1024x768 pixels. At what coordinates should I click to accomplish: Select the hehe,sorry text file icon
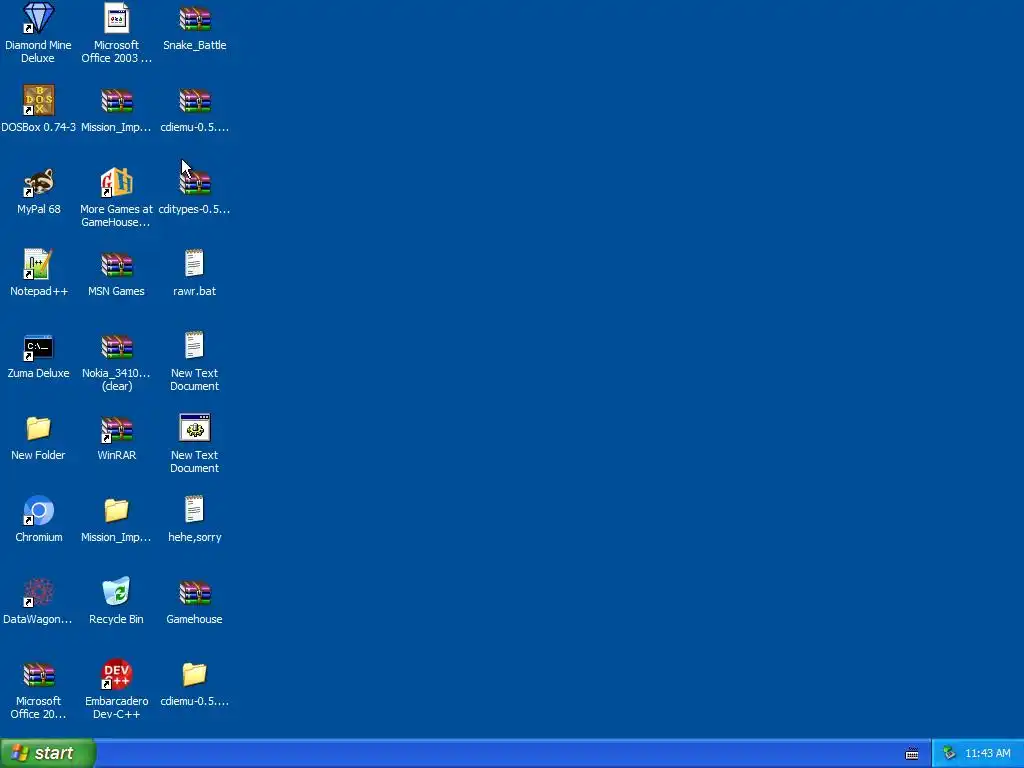195,509
